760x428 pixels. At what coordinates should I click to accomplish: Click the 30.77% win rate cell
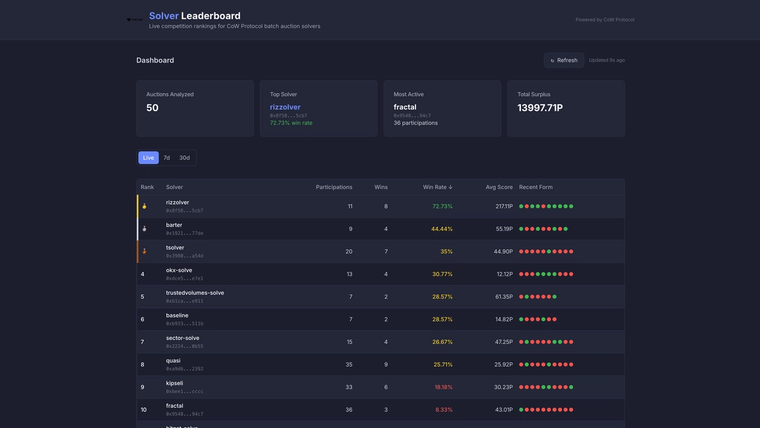tap(442, 274)
